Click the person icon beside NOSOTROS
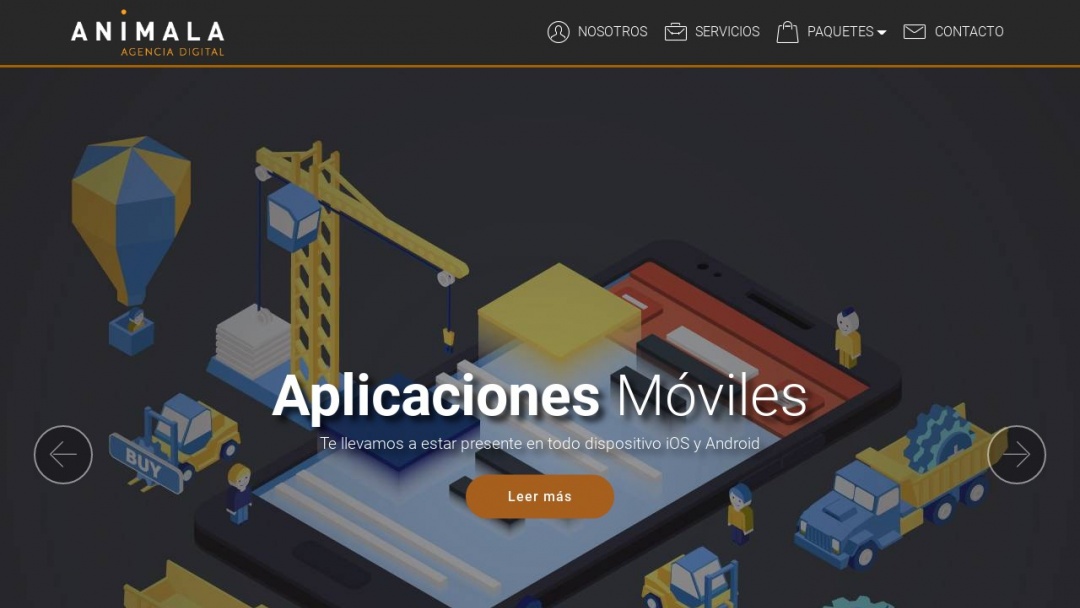This screenshot has height=608, width=1080. (x=558, y=31)
